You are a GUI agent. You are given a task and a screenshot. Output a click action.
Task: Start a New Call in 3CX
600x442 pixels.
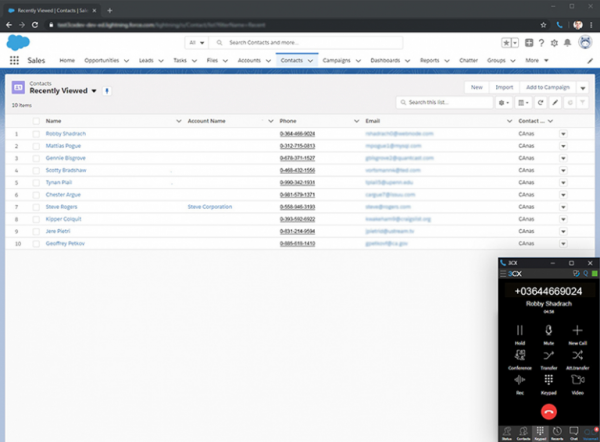click(578, 332)
